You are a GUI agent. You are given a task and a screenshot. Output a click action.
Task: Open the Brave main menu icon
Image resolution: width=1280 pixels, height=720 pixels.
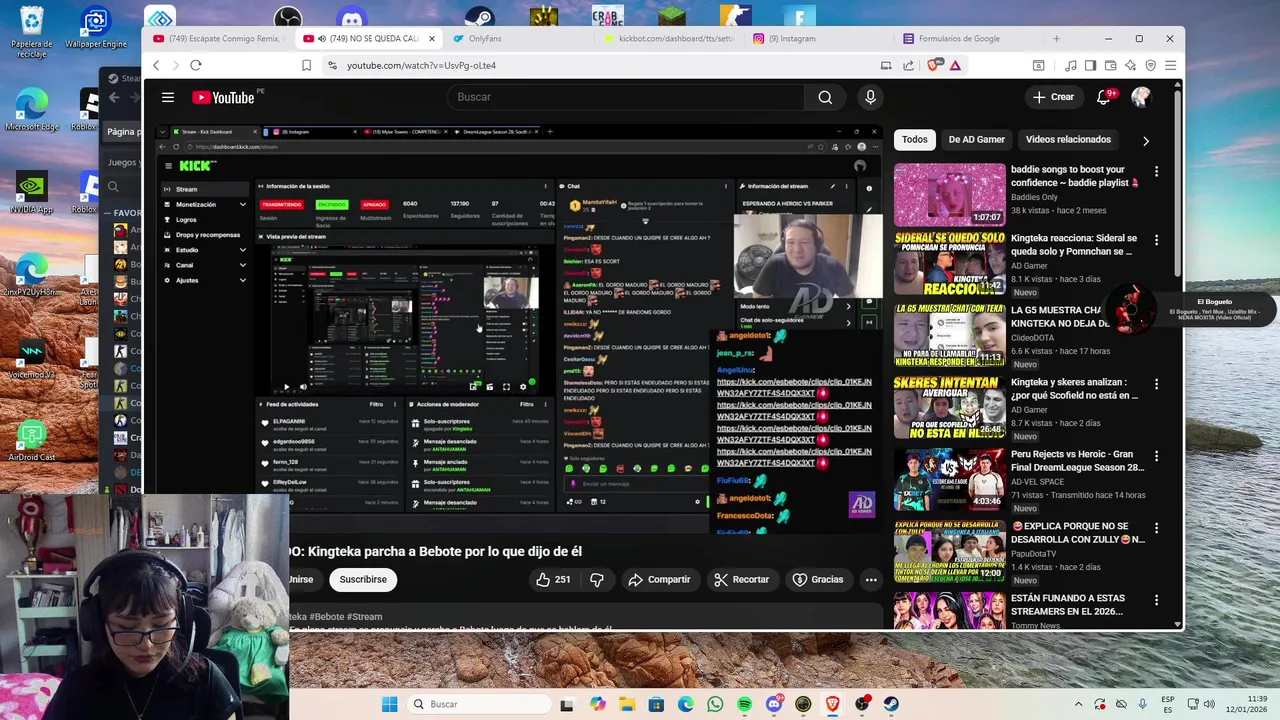pos(1170,65)
